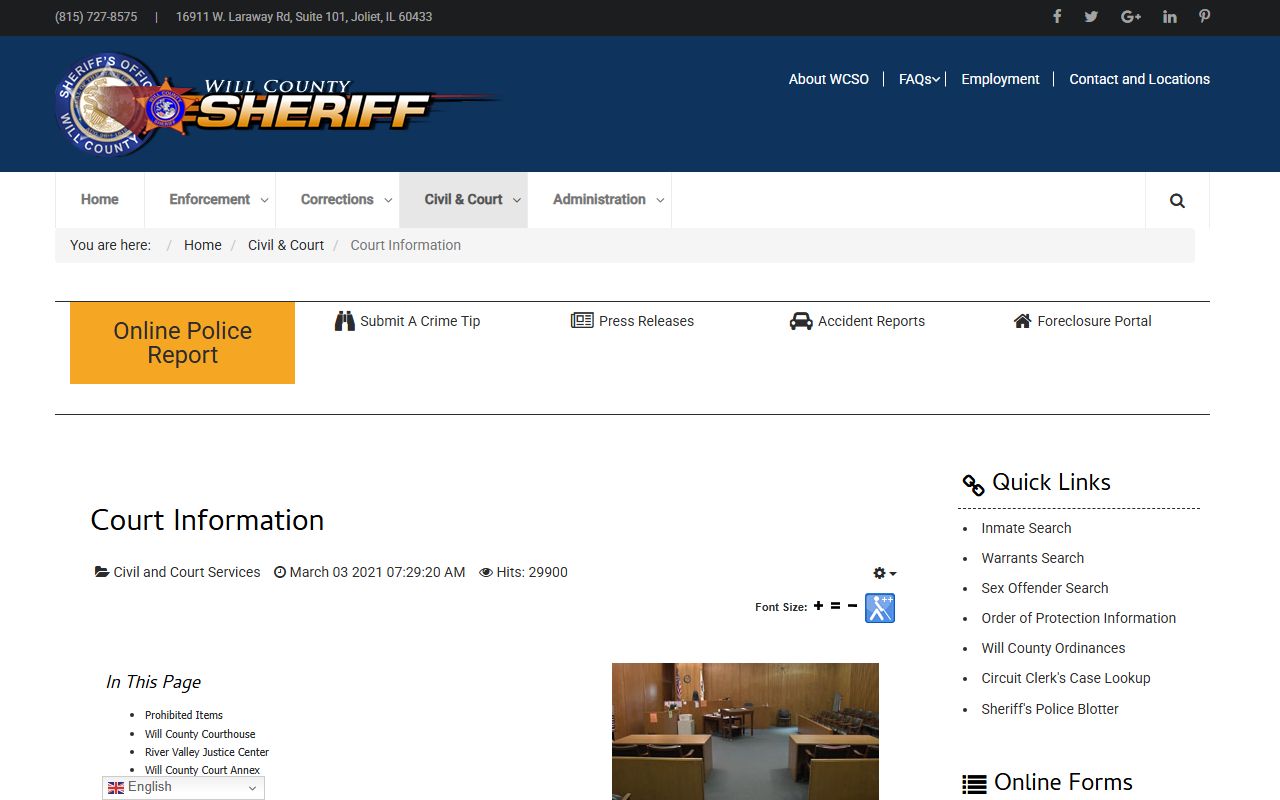Click the phone number (815) 727-8575
This screenshot has height=800, width=1280.
(x=96, y=17)
